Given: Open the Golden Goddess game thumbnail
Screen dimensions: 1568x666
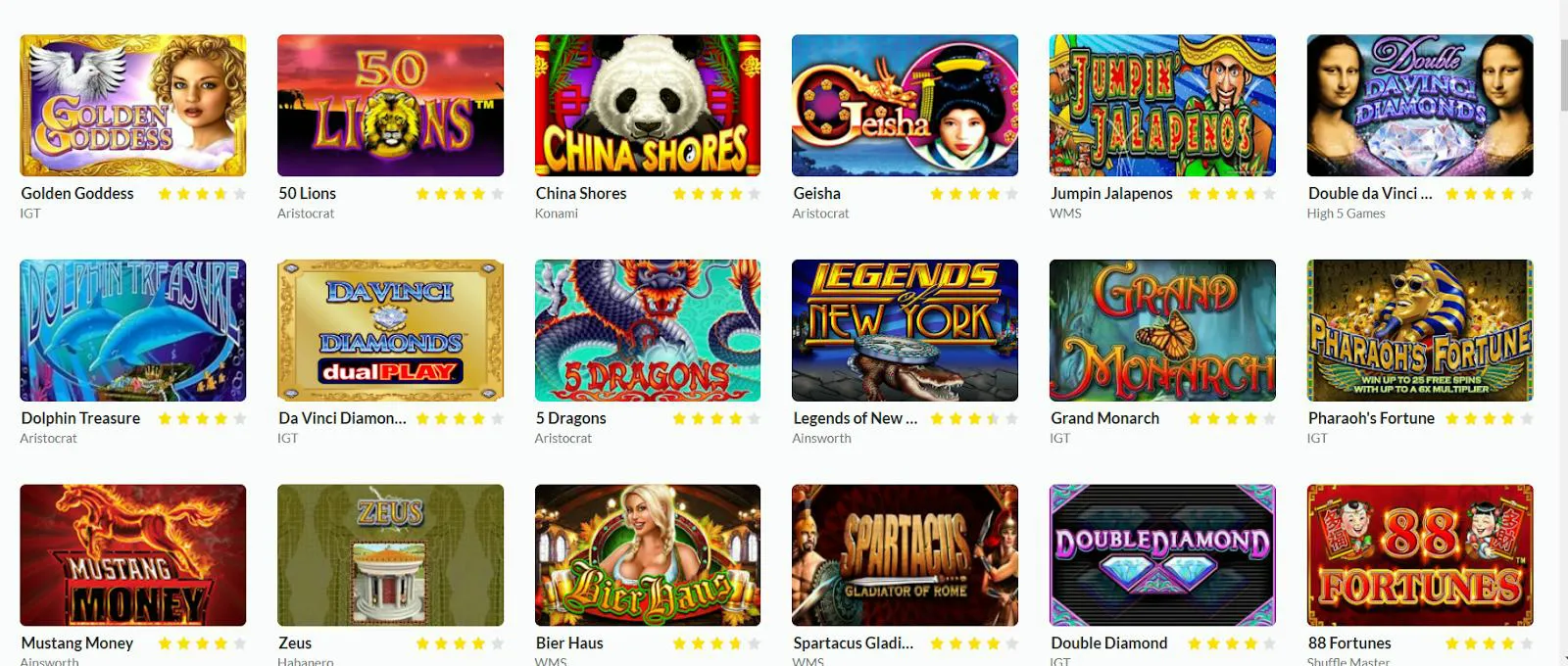Looking at the screenshot, I should 133,106.
